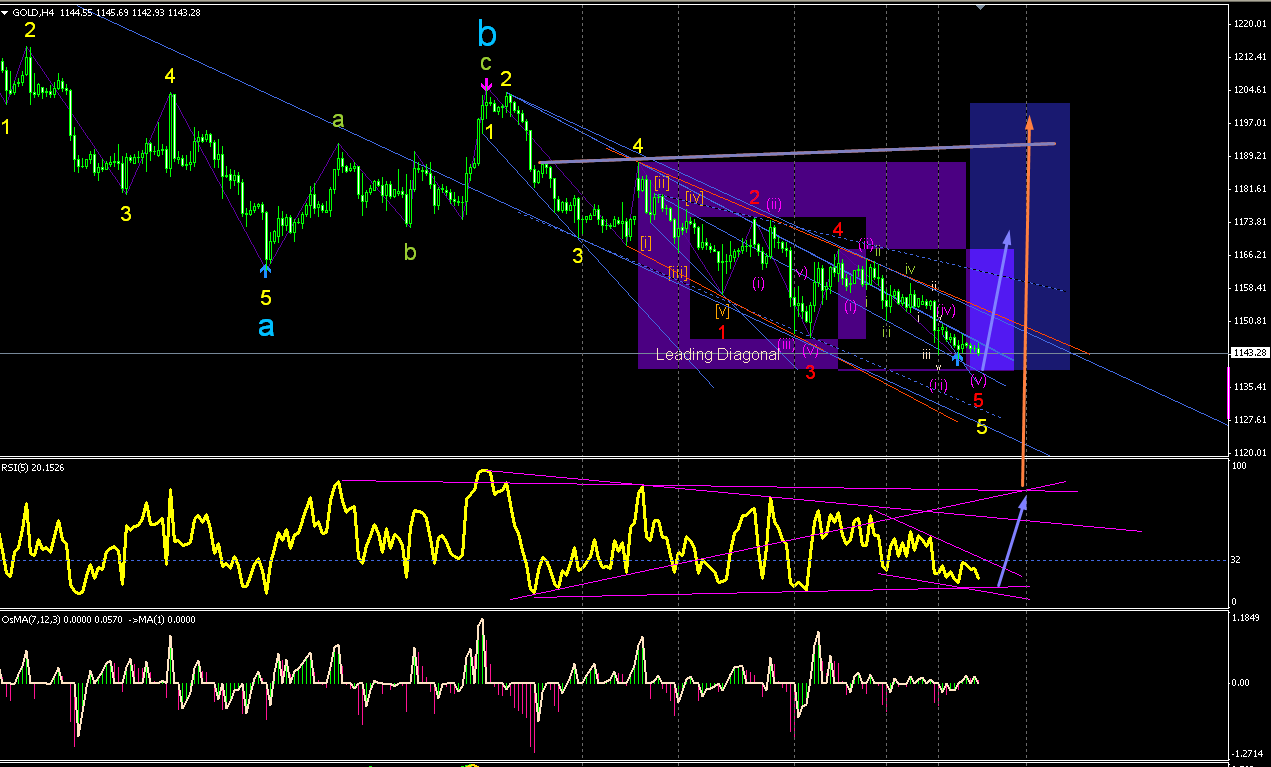Viewport: 1271px width, 767px height.
Task: Select the red '3' wave label
Action: [810, 372]
